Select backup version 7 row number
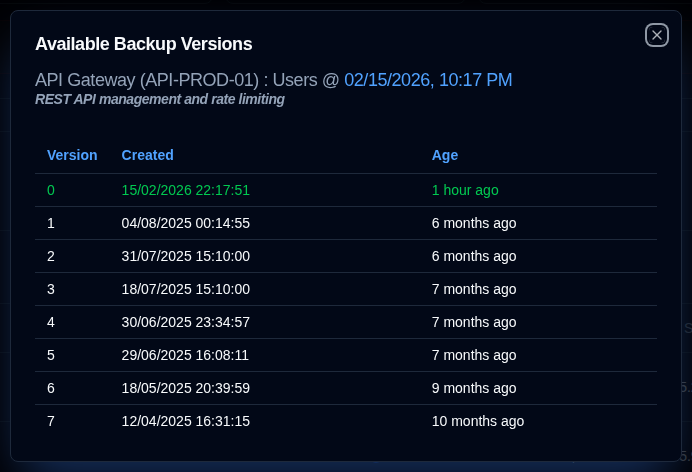Image resolution: width=692 pixels, height=472 pixels. click(x=51, y=421)
